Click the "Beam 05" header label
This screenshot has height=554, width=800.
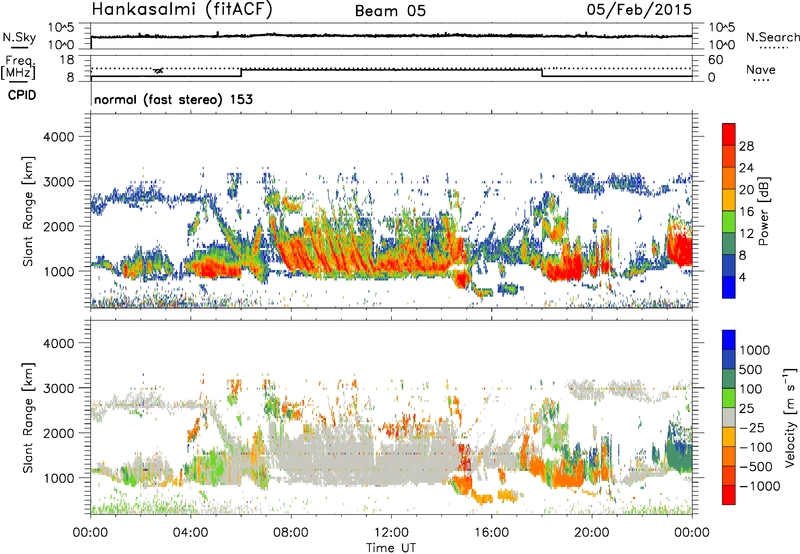(390, 11)
